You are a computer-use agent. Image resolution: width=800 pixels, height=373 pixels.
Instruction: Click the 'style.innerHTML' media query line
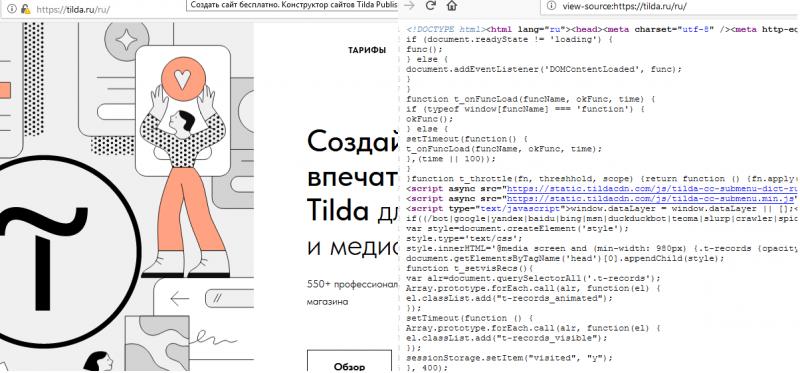point(602,248)
